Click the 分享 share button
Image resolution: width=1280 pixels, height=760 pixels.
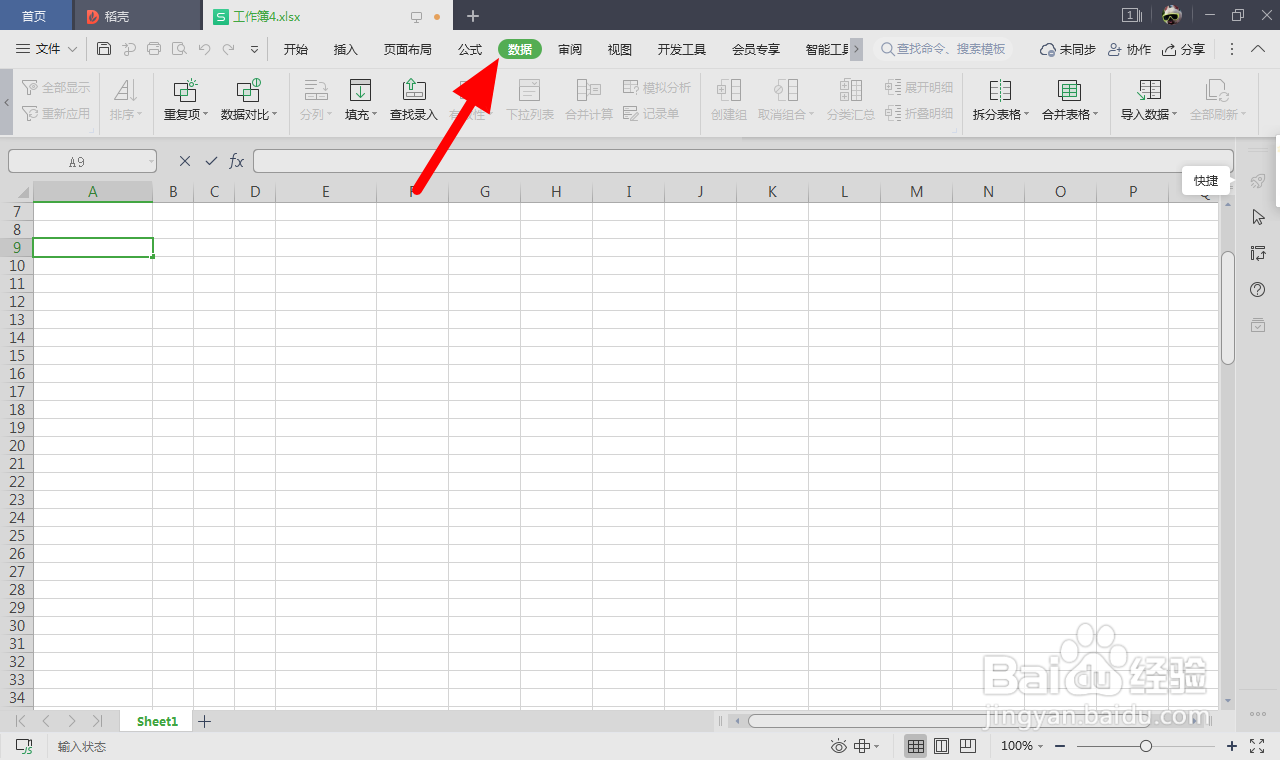tap(1183, 48)
